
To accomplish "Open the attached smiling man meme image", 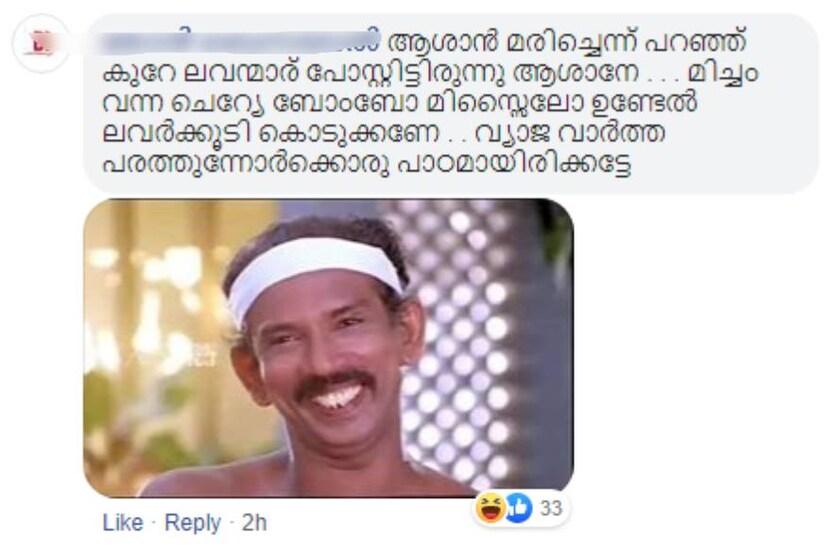I will pyautogui.click(x=328, y=348).
